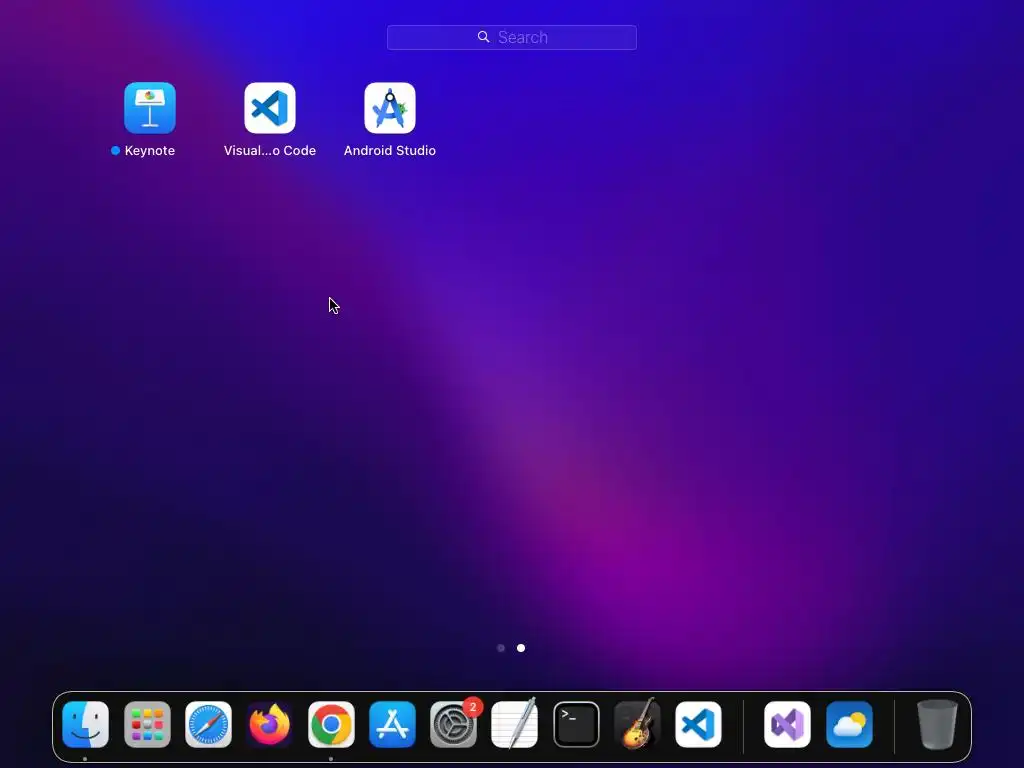Launch Terminal from the Dock

tap(576, 724)
